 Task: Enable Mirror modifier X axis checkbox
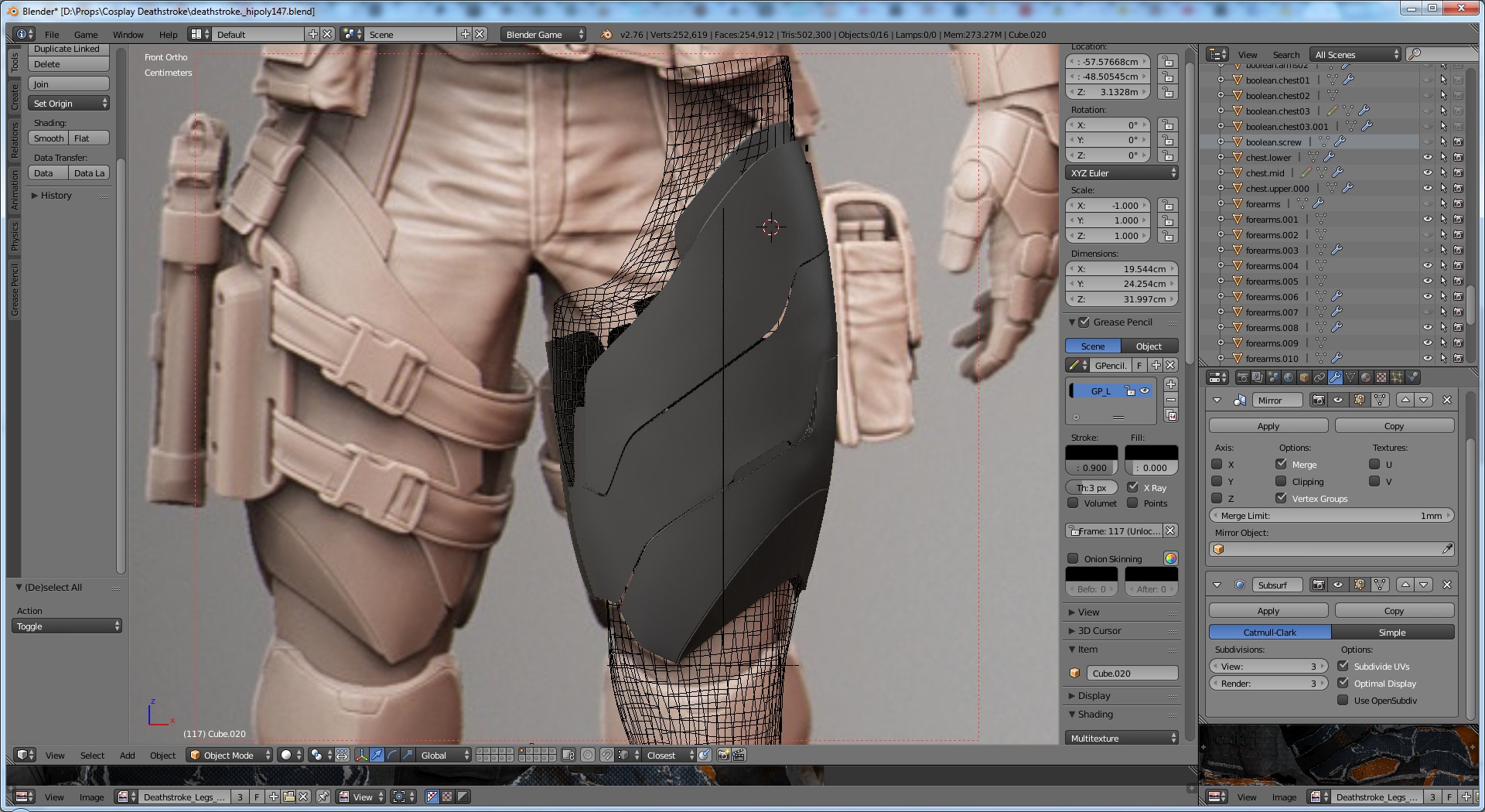pos(1217,464)
